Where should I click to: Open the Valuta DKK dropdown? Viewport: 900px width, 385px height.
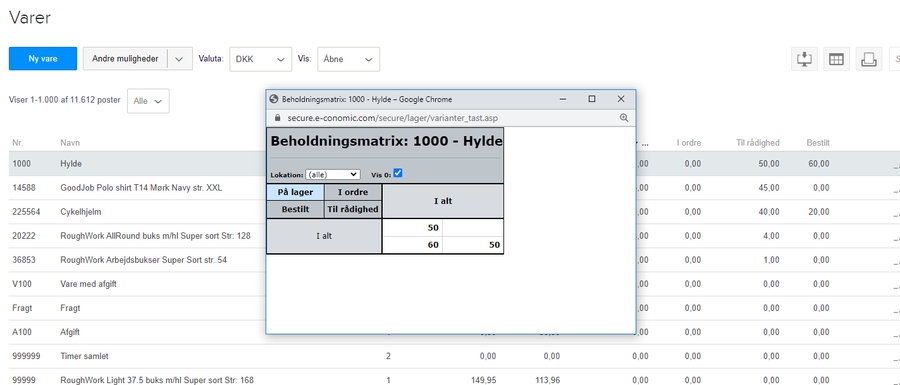tap(261, 59)
